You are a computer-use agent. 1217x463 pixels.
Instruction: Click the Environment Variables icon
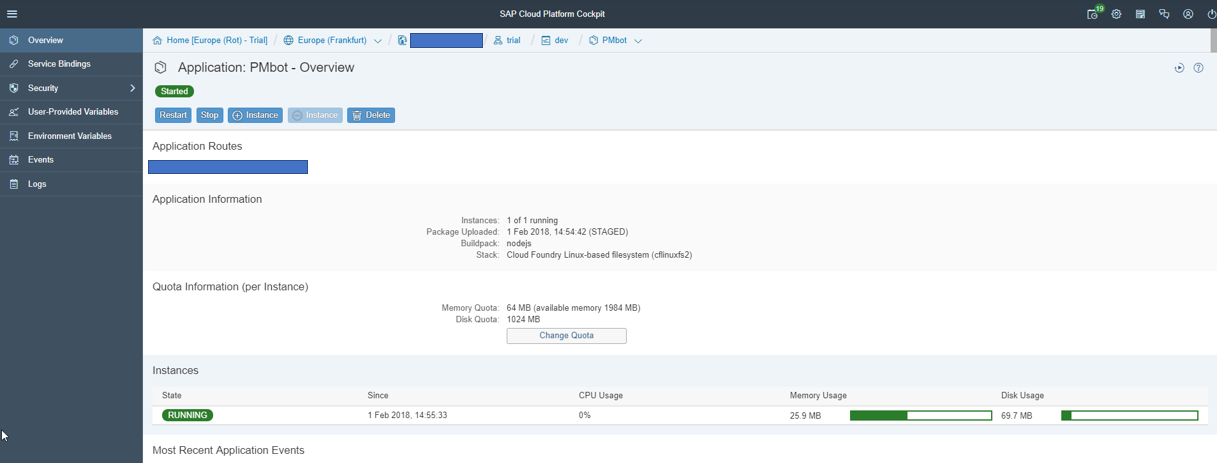pos(13,136)
